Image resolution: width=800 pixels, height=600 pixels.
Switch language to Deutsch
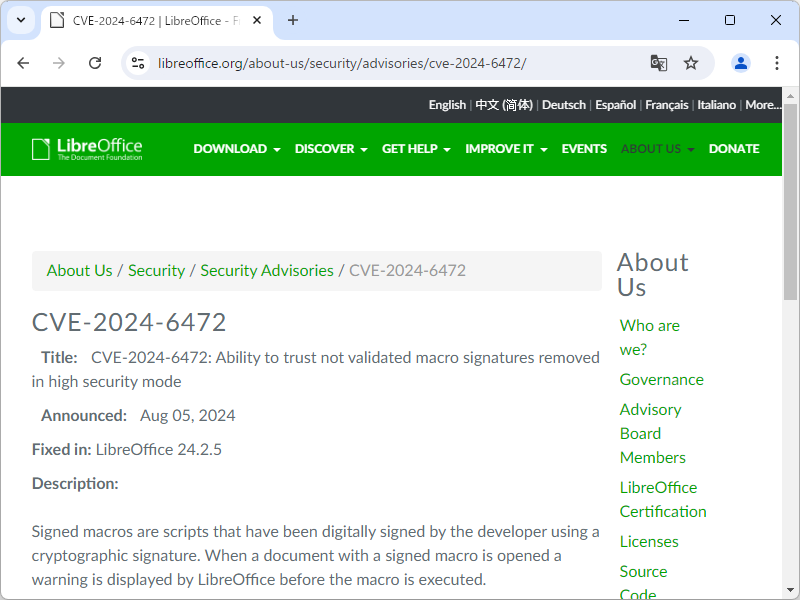564,105
